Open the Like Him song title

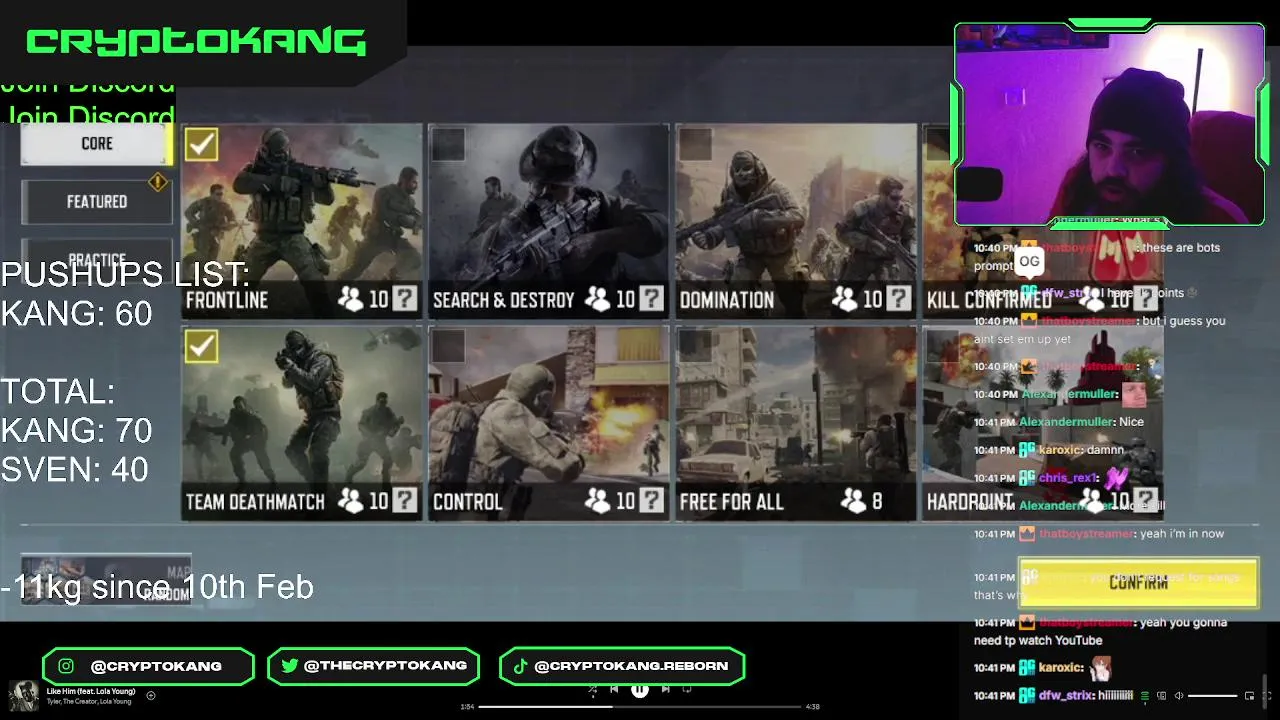pos(91,691)
